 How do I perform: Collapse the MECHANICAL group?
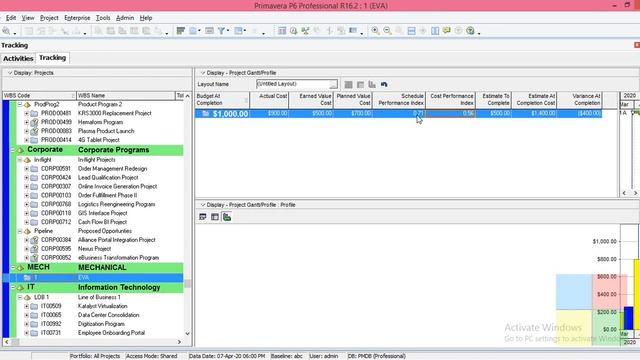13,268
